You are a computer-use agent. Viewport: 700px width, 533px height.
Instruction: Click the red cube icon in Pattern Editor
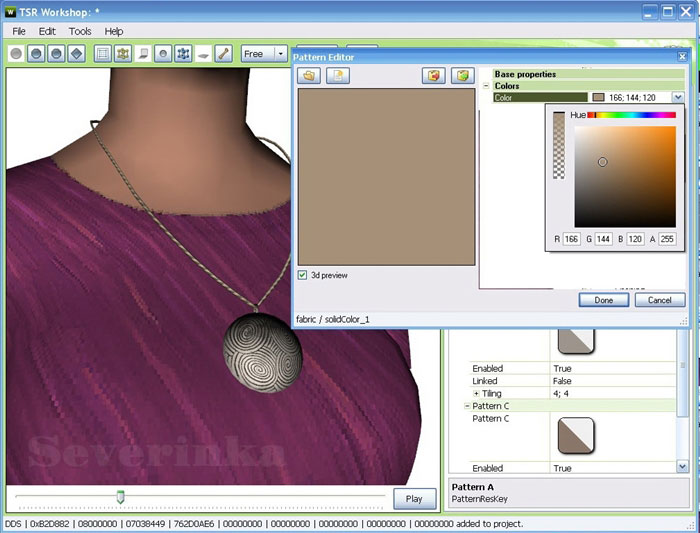point(434,76)
